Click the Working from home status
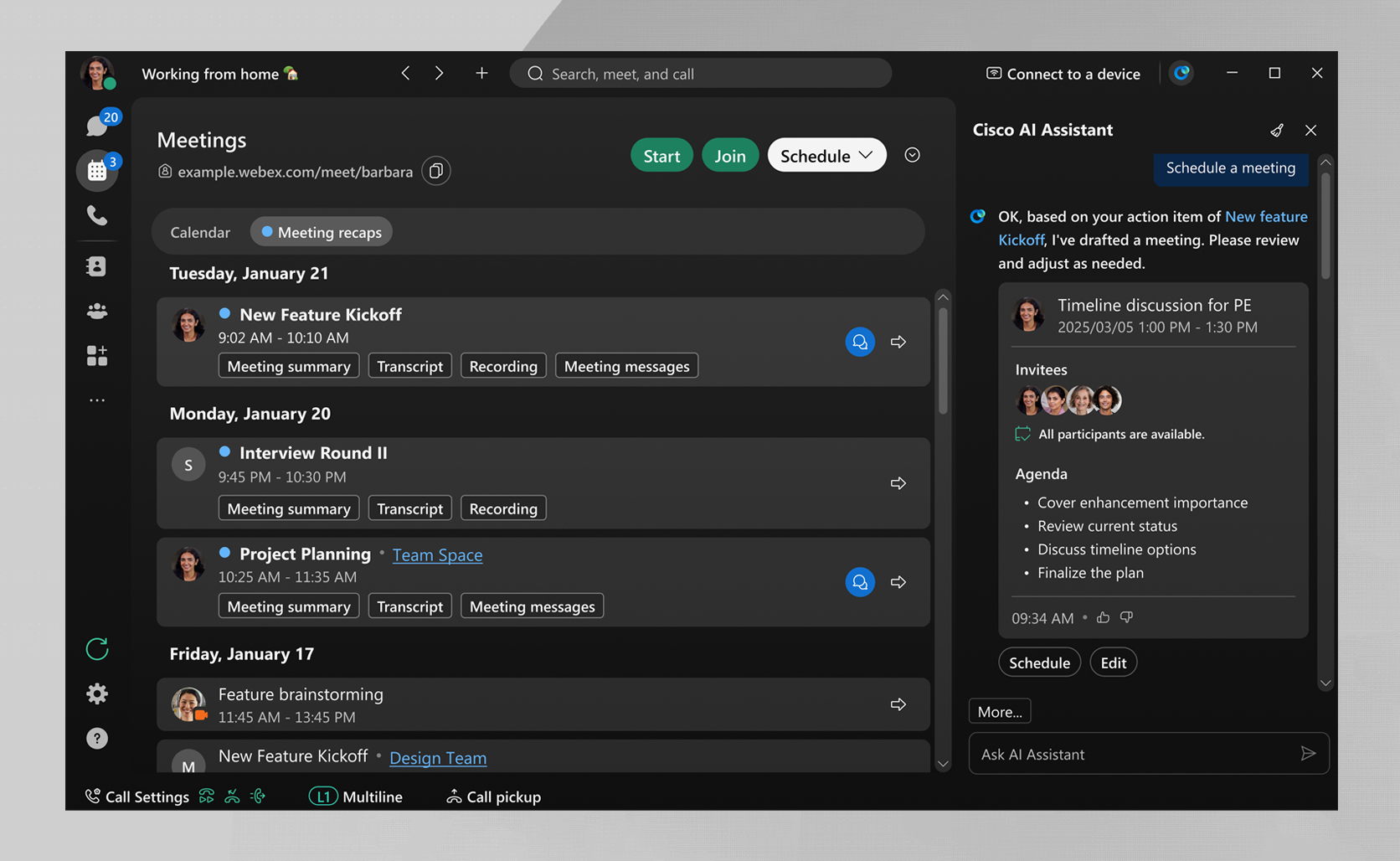Viewport: 1400px width, 861px height. [x=219, y=74]
